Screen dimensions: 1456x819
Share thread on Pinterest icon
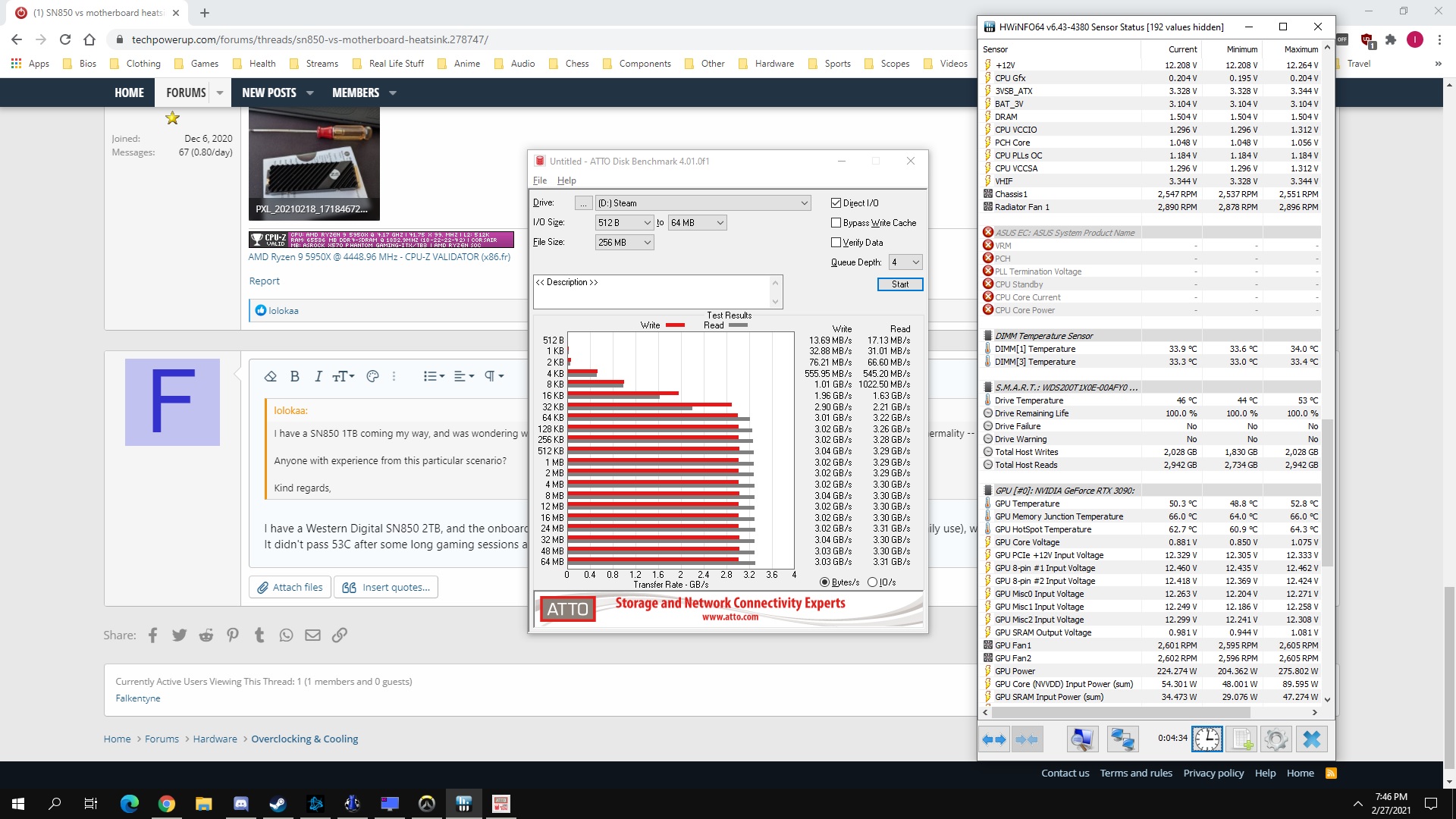pos(233,635)
